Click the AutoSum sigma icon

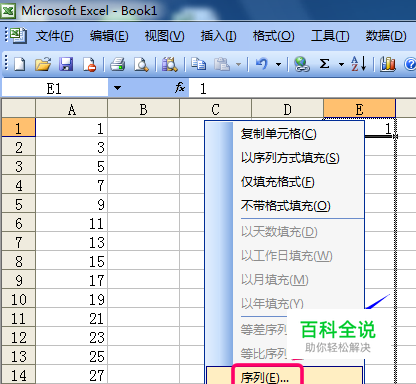tap(324, 63)
